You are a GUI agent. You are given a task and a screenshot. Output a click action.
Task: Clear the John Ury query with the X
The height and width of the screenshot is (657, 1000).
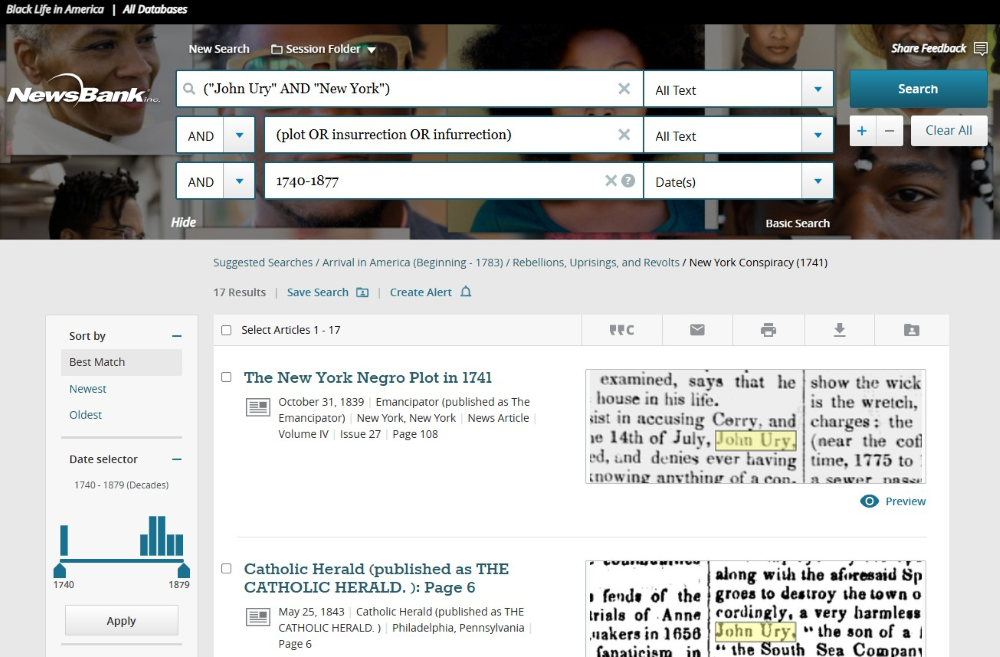[x=623, y=89]
